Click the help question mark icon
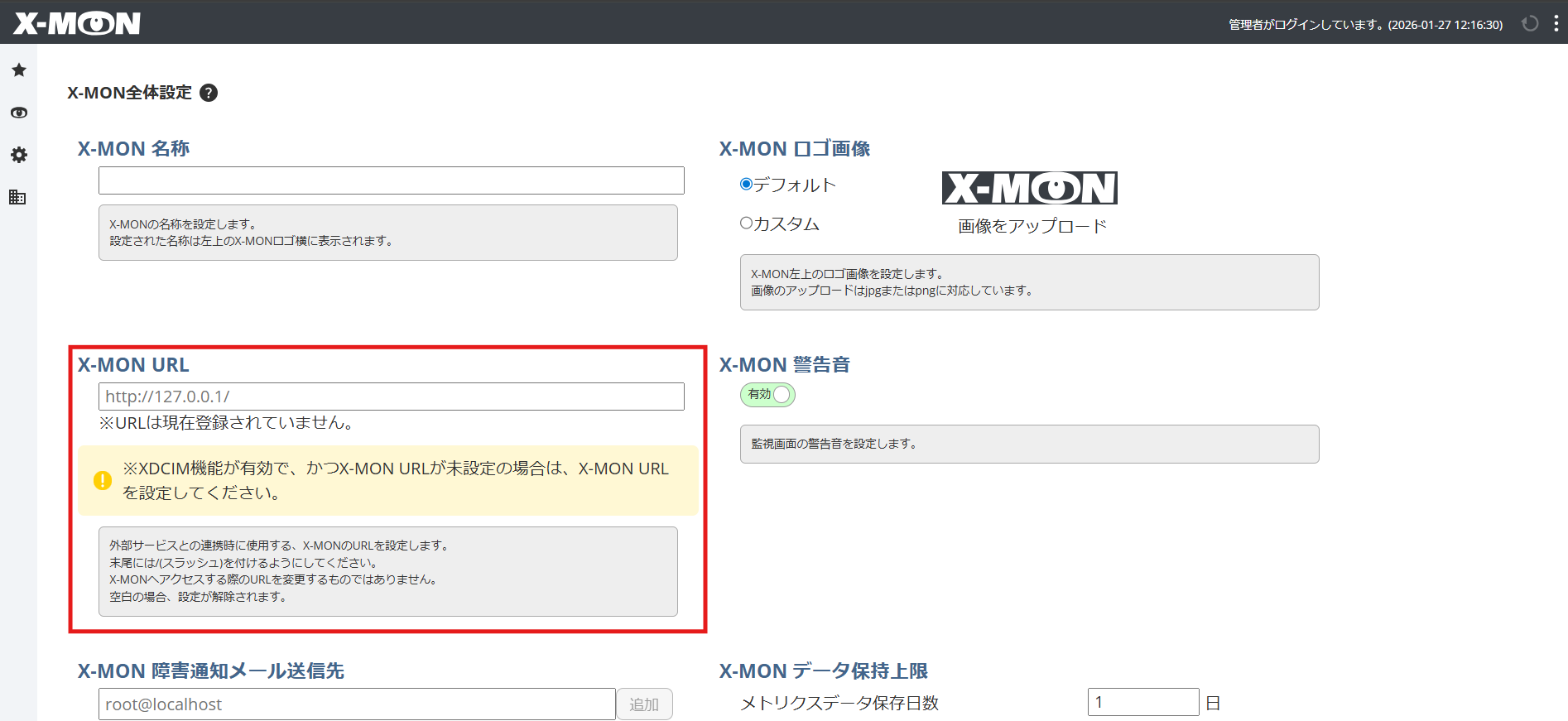This screenshot has width=1568, height=721. [x=209, y=93]
